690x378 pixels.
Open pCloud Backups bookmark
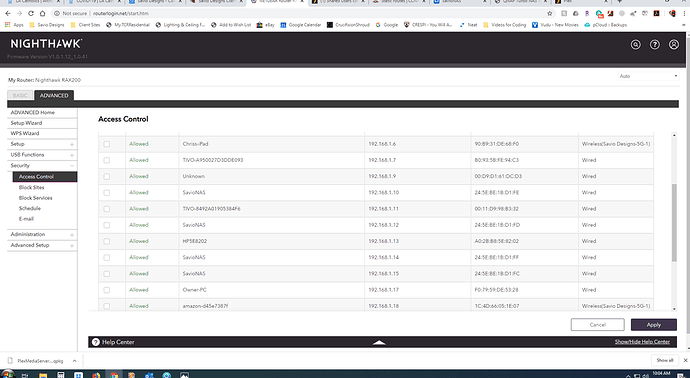pyautogui.click(x=606, y=25)
